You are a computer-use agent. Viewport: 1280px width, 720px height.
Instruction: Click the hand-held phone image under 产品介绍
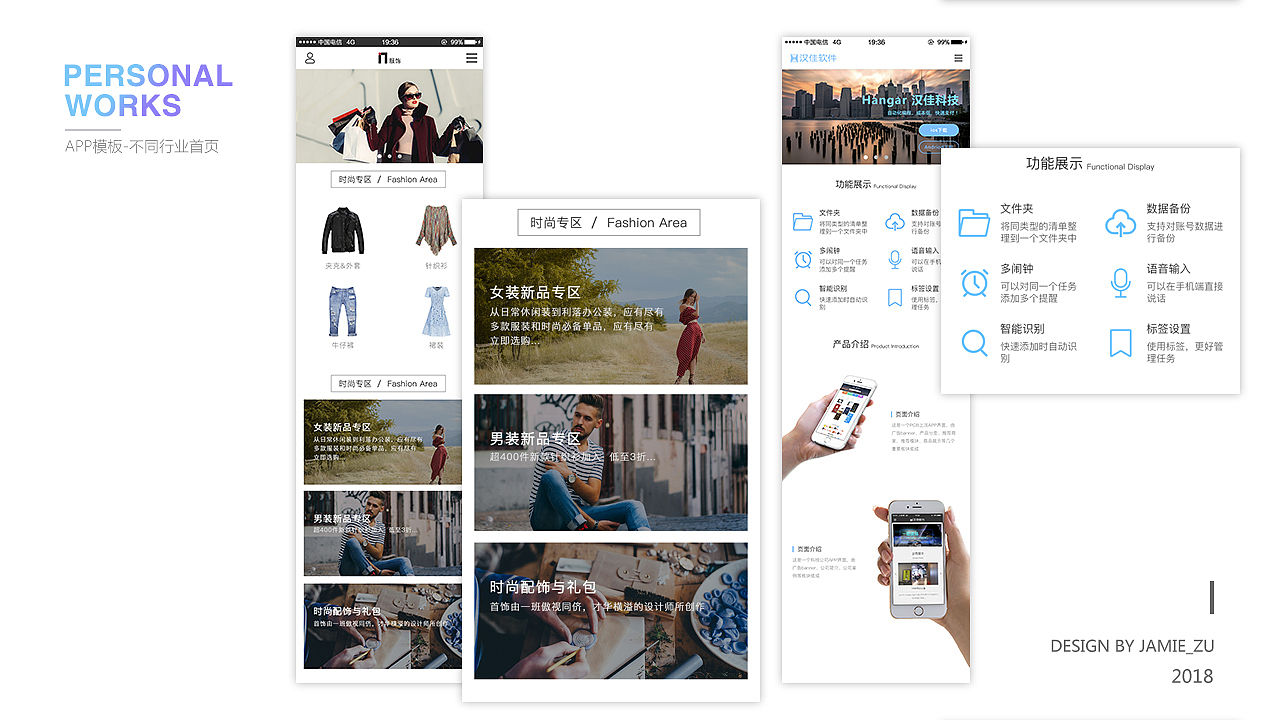pyautogui.click(x=832, y=427)
